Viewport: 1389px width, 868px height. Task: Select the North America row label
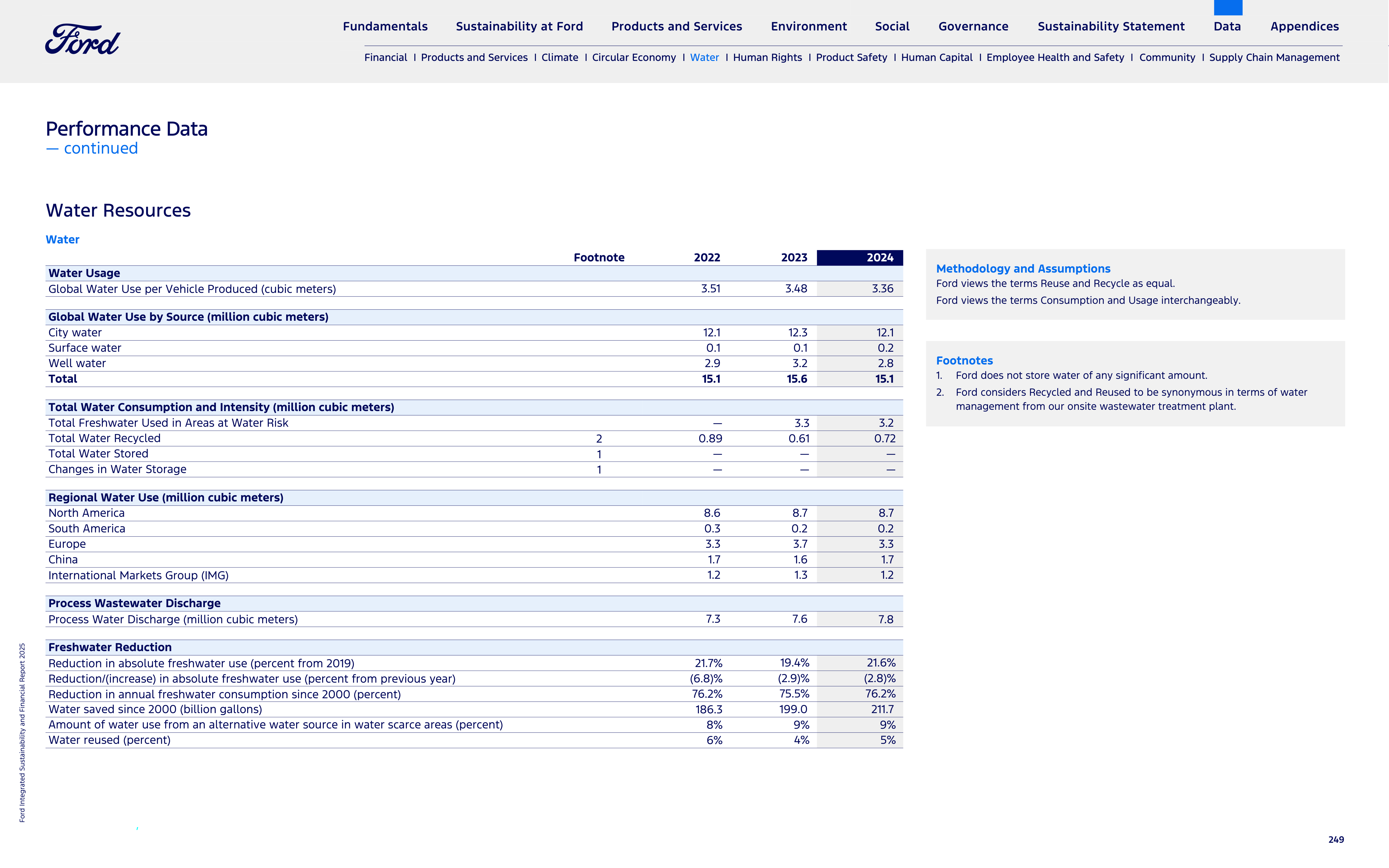(x=86, y=513)
